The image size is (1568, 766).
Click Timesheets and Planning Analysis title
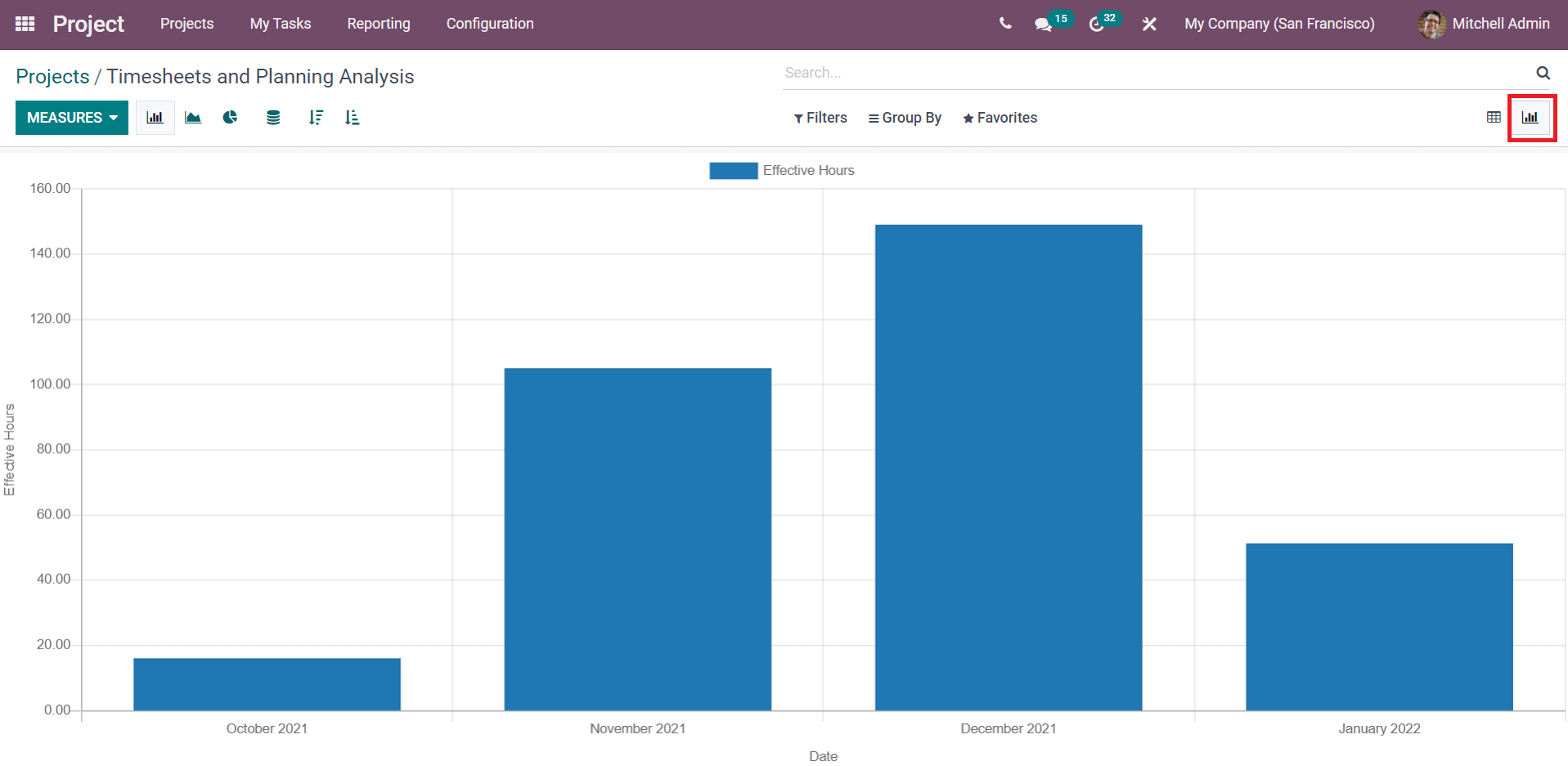[x=260, y=76]
